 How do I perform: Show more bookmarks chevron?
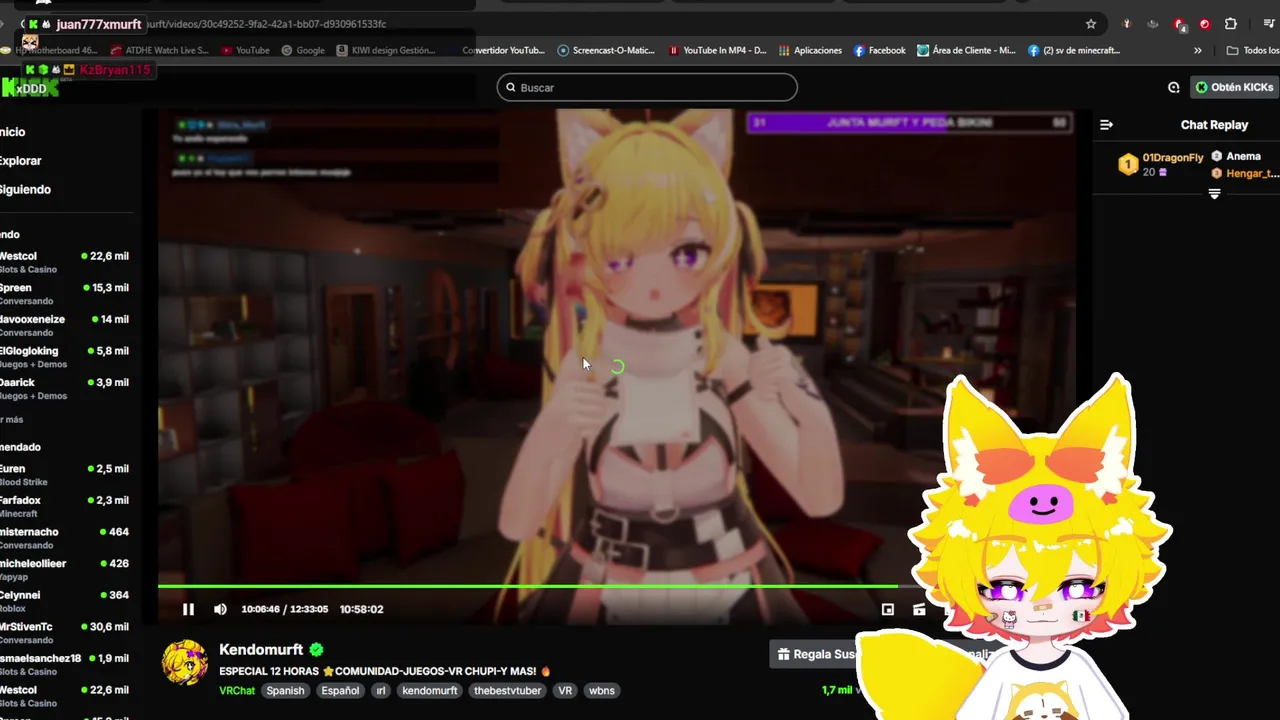point(1198,50)
